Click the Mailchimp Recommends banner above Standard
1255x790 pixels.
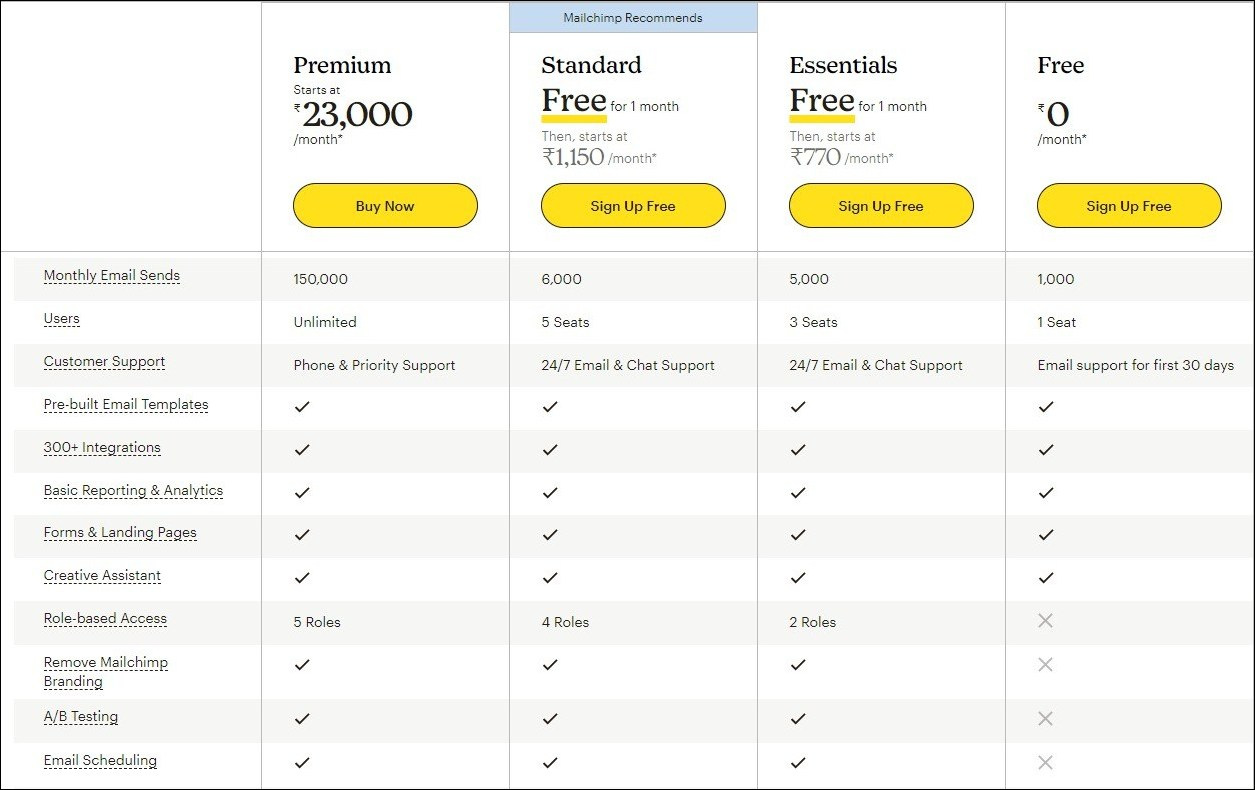point(633,17)
